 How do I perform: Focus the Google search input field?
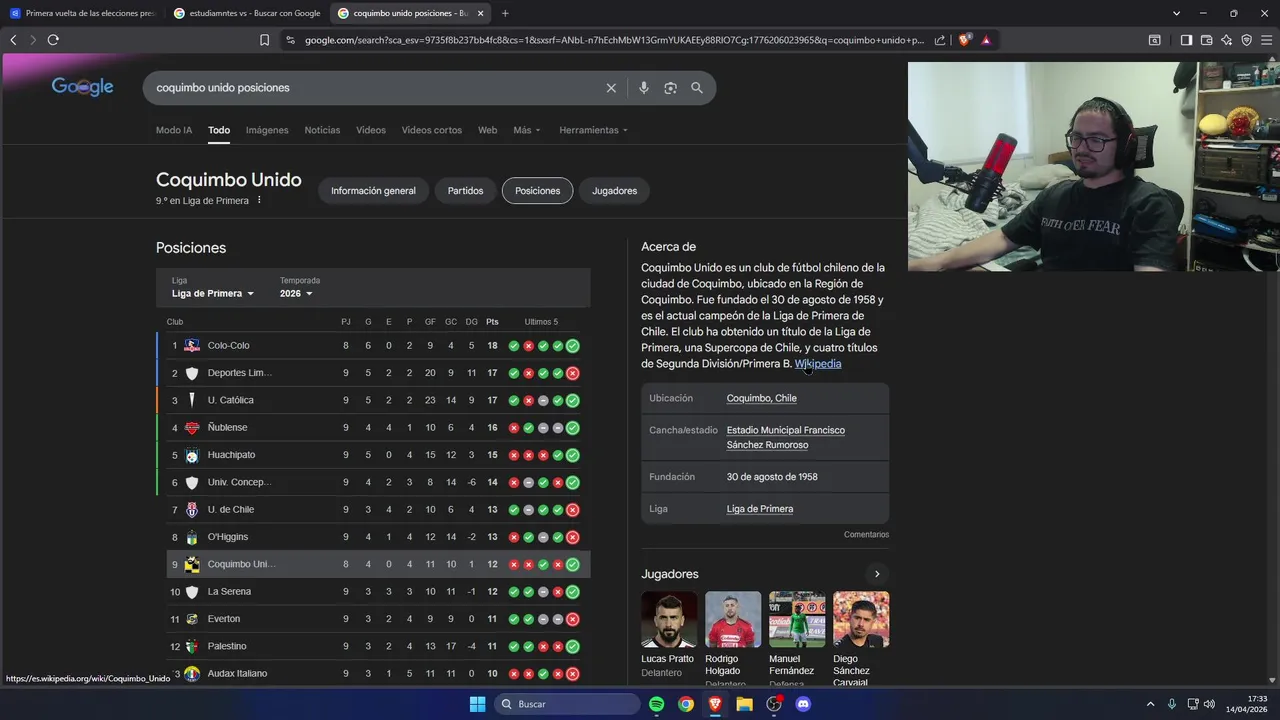pos(375,88)
